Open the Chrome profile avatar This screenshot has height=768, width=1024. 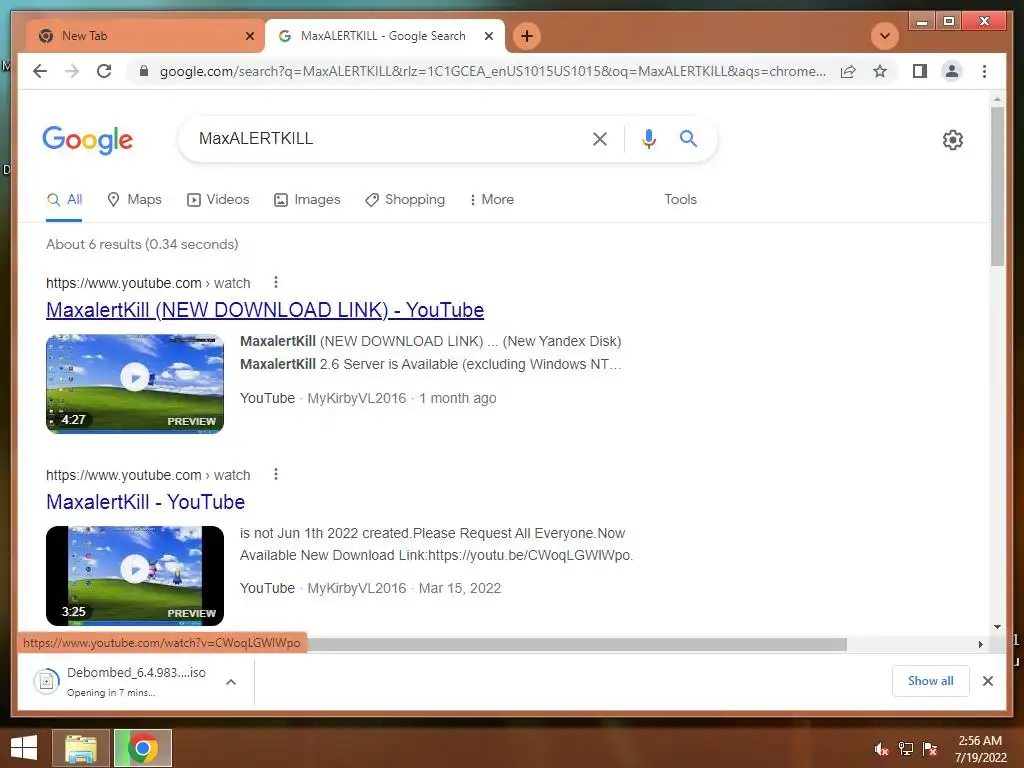(x=952, y=71)
